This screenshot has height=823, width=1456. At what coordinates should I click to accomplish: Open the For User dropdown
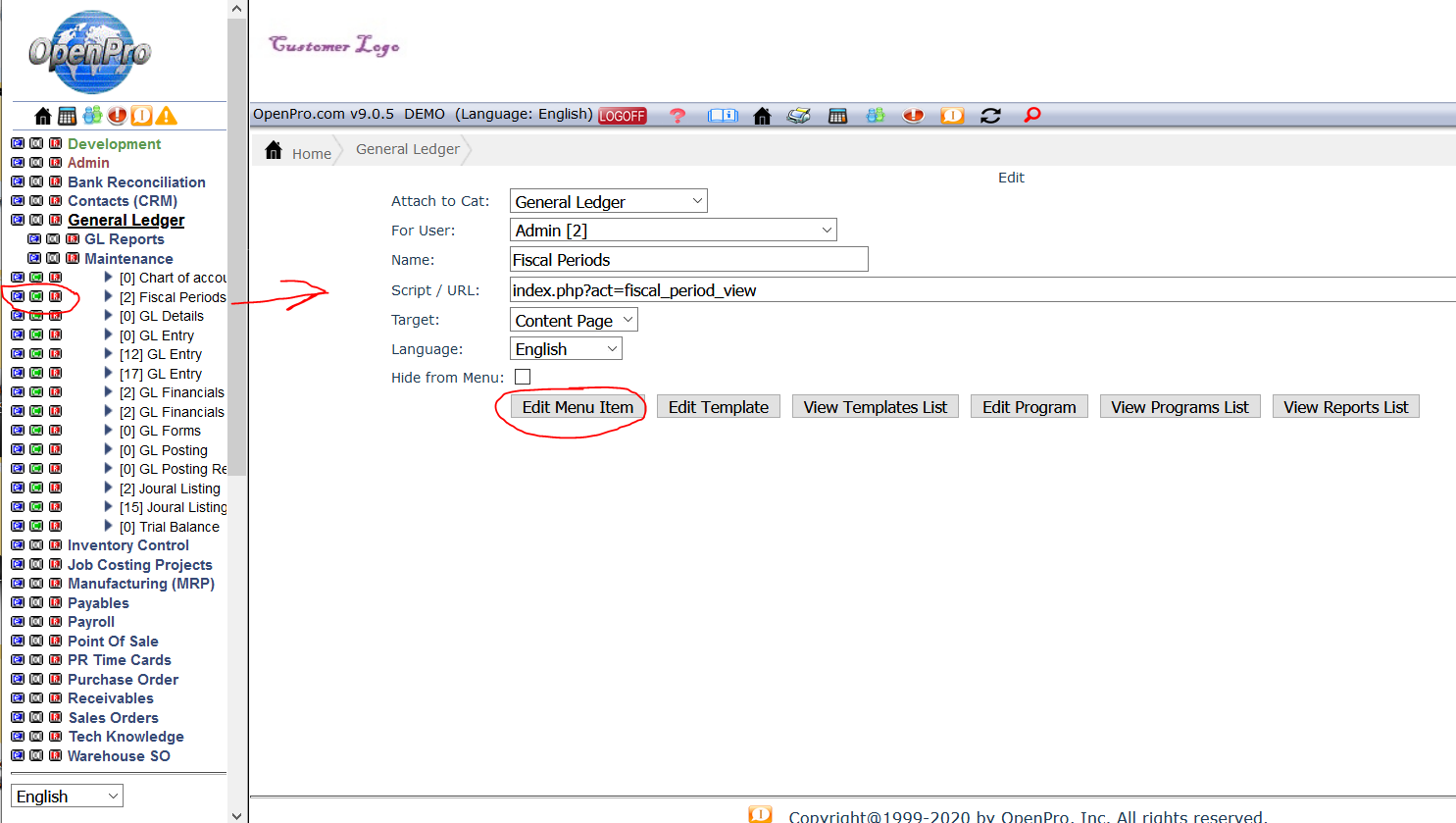point(674,231)
